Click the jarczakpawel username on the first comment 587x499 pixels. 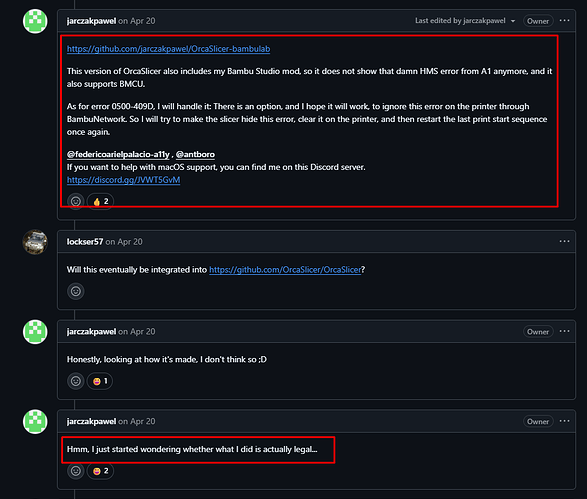tap(91, 21)
